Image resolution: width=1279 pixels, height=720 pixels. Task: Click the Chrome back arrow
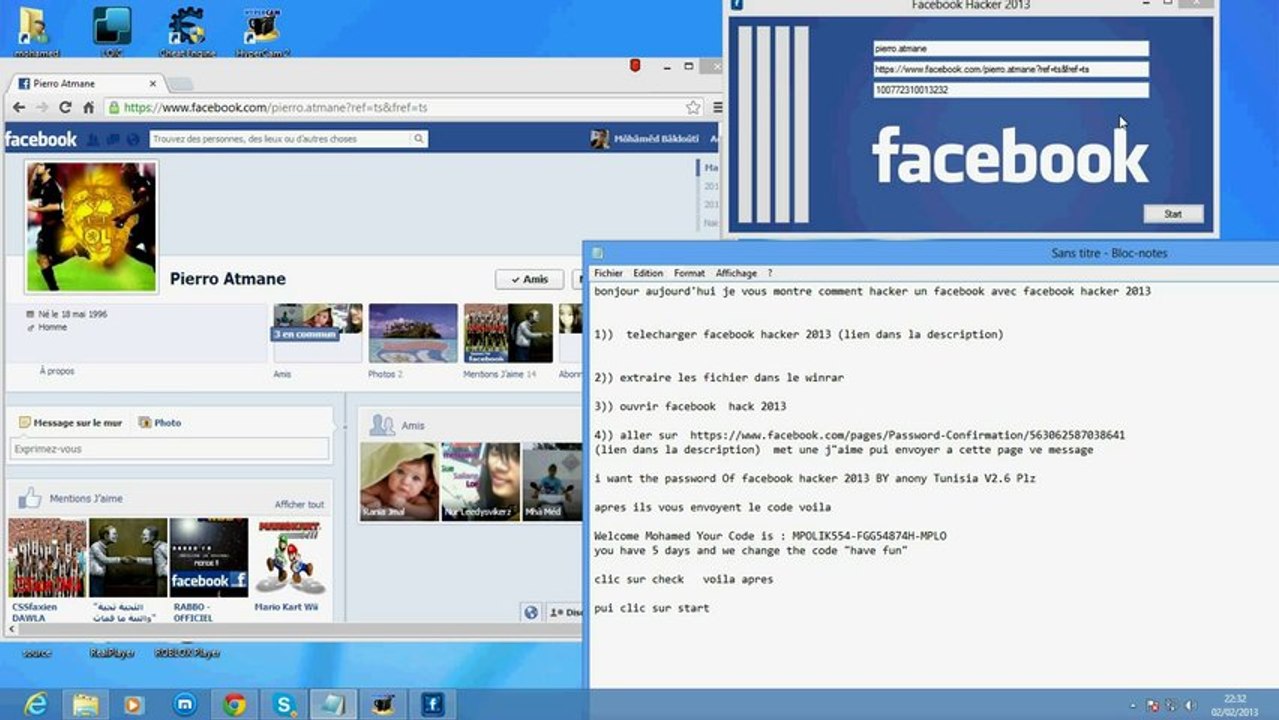point(18,107)
